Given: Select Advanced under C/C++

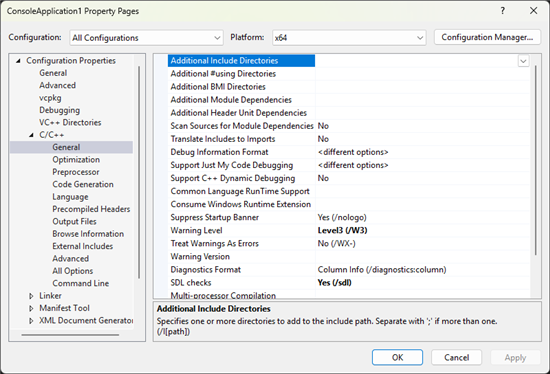Looking at the screenshot, I should (71, 259).
